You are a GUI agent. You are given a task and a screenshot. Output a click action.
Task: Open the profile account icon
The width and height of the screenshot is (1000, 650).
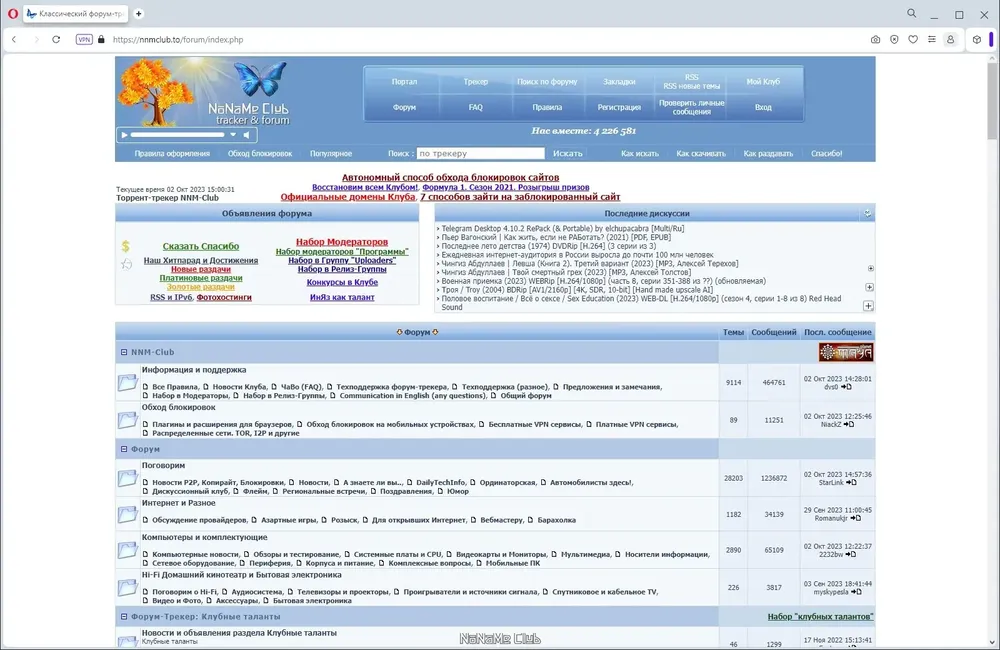point(950,40)
